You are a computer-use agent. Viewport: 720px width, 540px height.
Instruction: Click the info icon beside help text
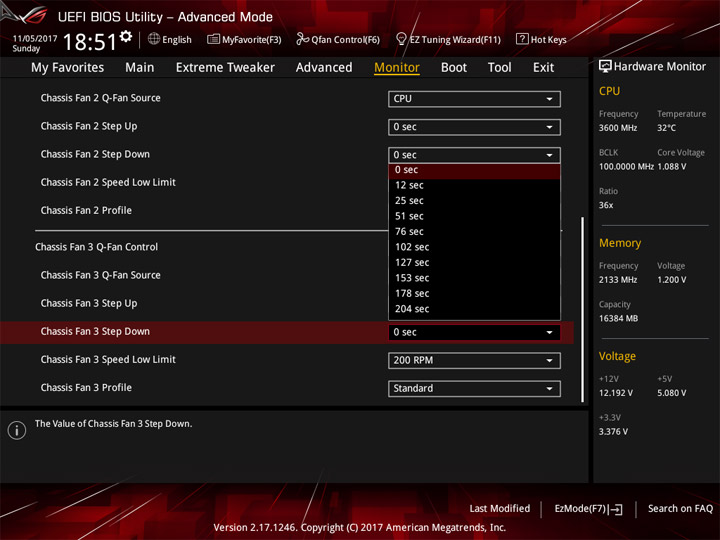17,430
